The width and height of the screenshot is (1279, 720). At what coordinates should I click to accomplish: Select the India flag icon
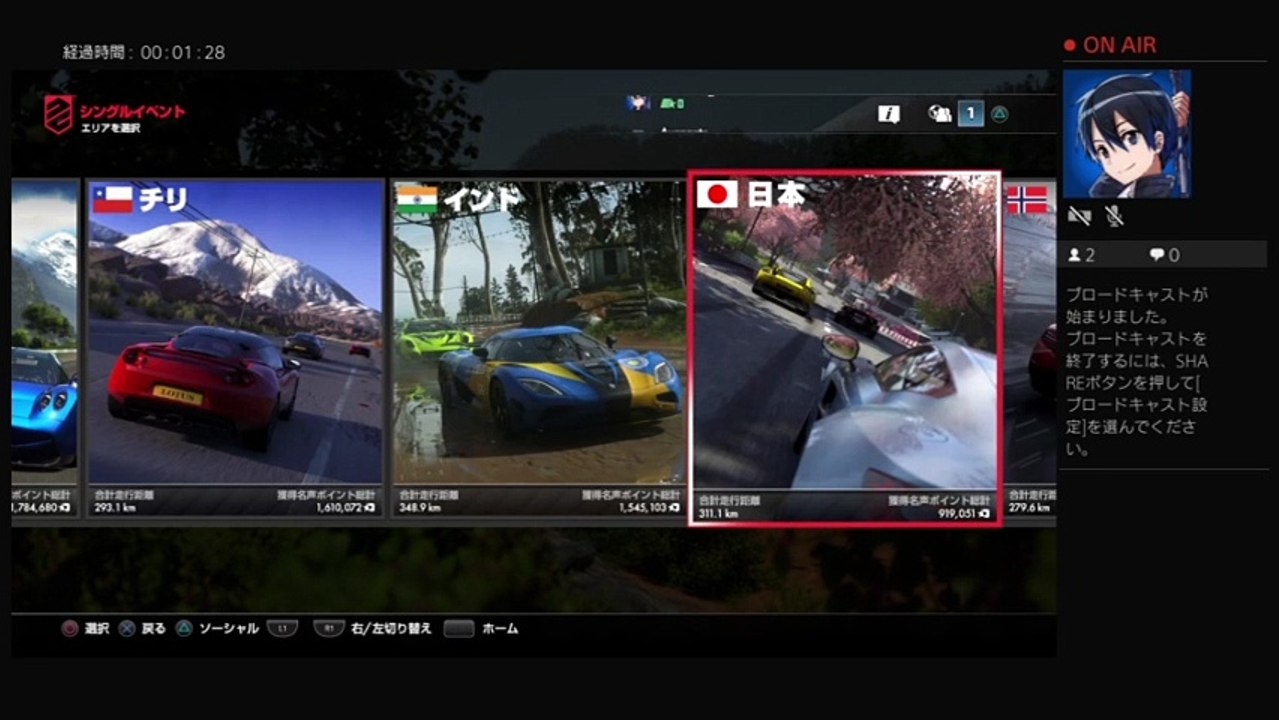pos(417,199)
